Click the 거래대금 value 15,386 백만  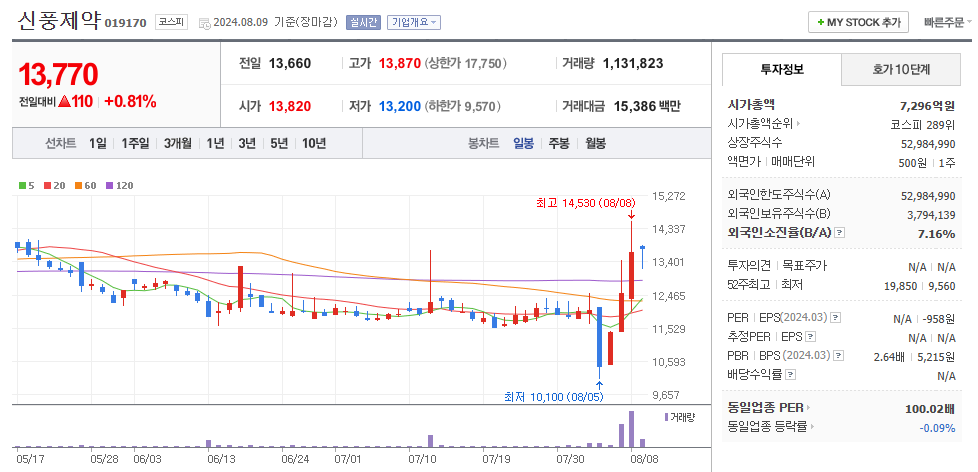(x=647, y=107)
